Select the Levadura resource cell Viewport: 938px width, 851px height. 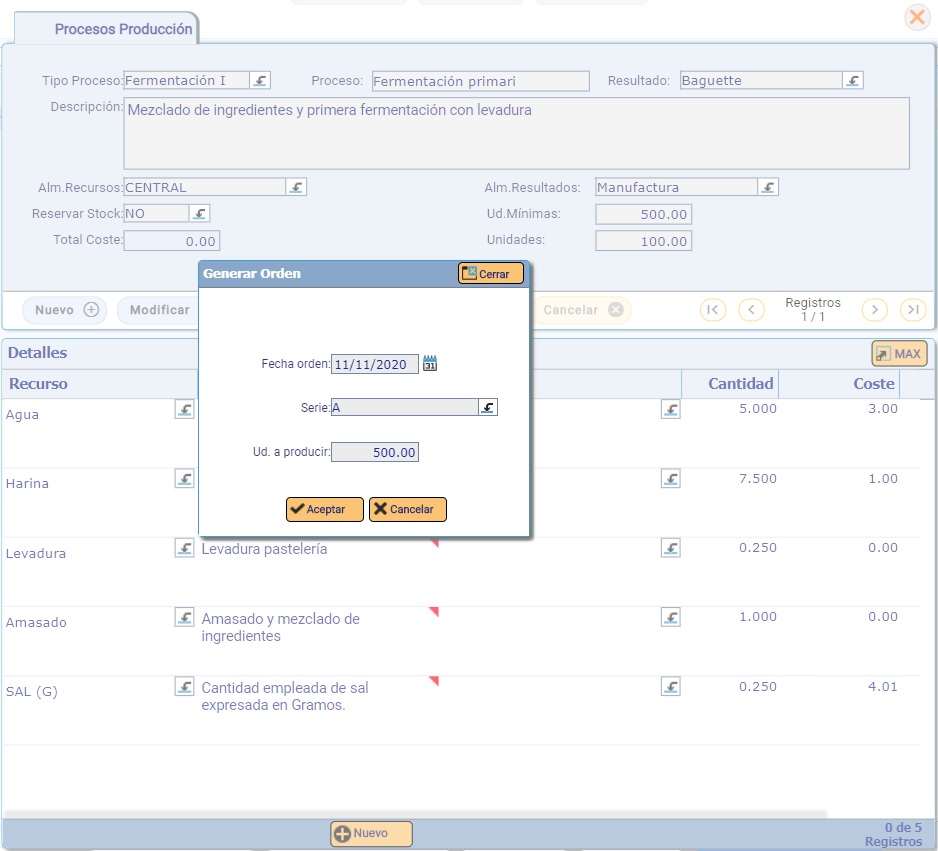pos(35,553)
